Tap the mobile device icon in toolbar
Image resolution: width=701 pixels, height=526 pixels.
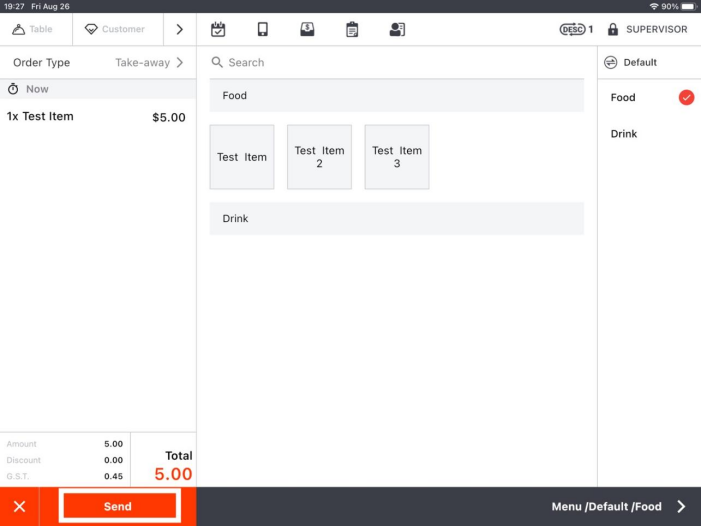click(x=263, y=29)
